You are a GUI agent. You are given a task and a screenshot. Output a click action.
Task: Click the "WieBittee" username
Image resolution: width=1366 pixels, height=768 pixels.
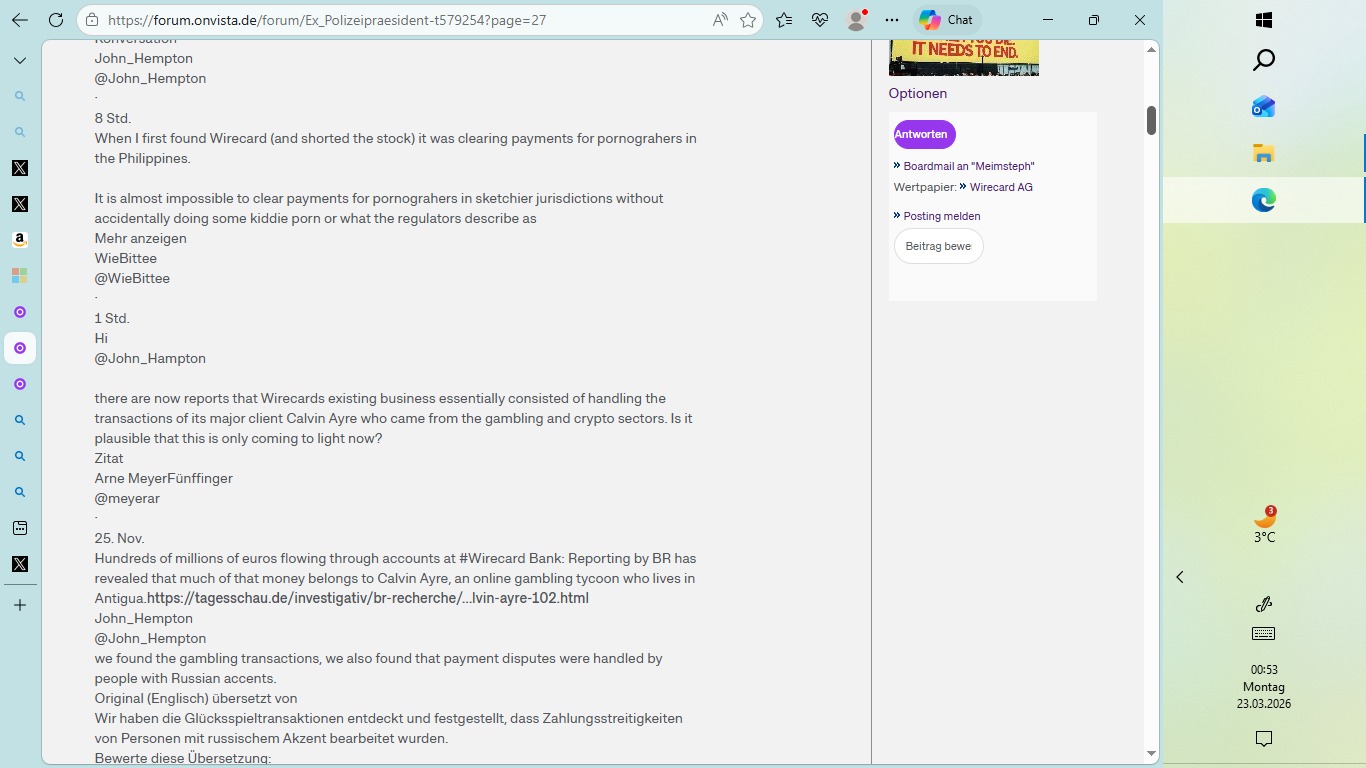(x=126, y=258)
